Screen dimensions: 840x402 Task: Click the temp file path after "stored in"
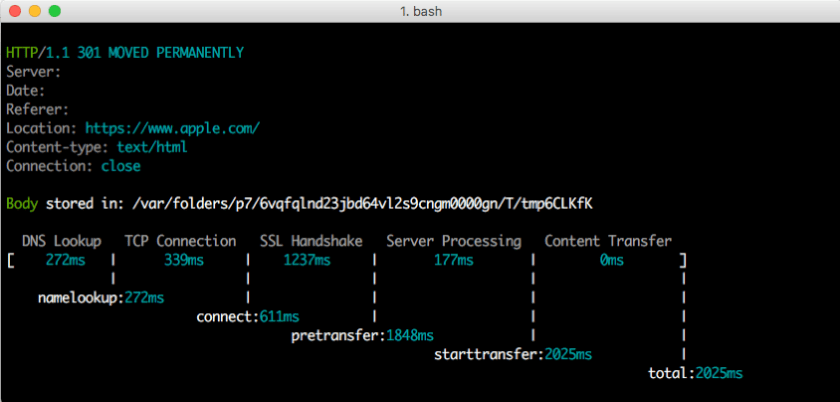(x=362, y=204)
